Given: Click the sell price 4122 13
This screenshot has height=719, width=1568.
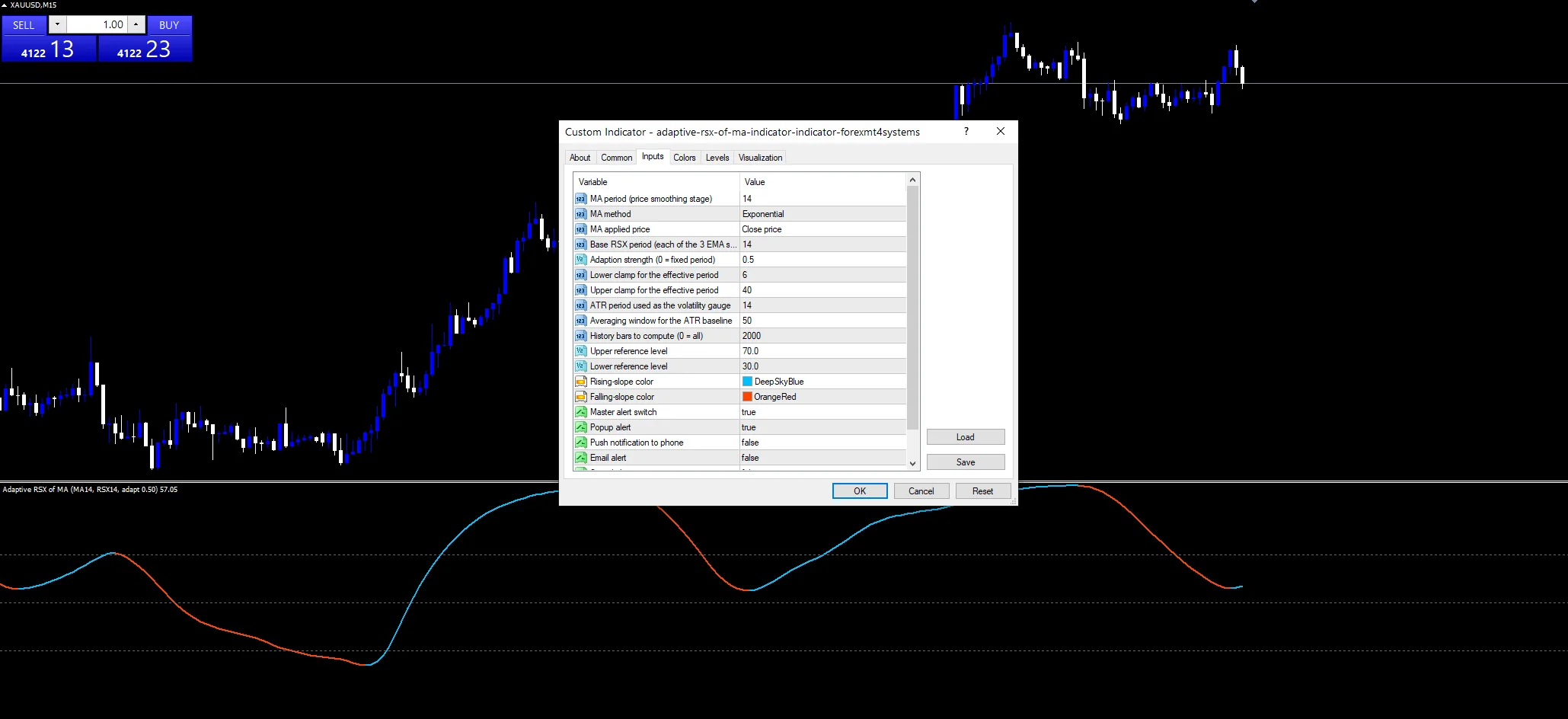Looking at the screenshot, I should pyautogui.click(x=48, y=50).
